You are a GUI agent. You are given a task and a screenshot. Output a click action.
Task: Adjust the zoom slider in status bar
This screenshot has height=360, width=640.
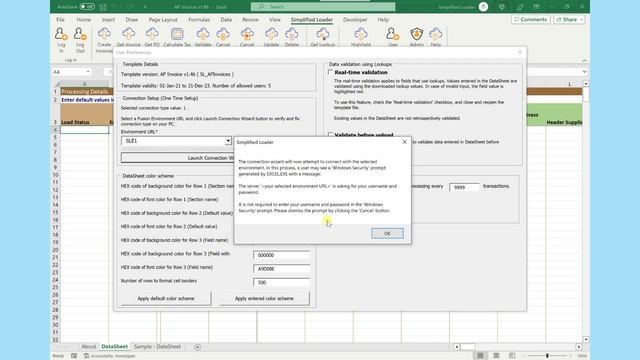tap(547, 356)
